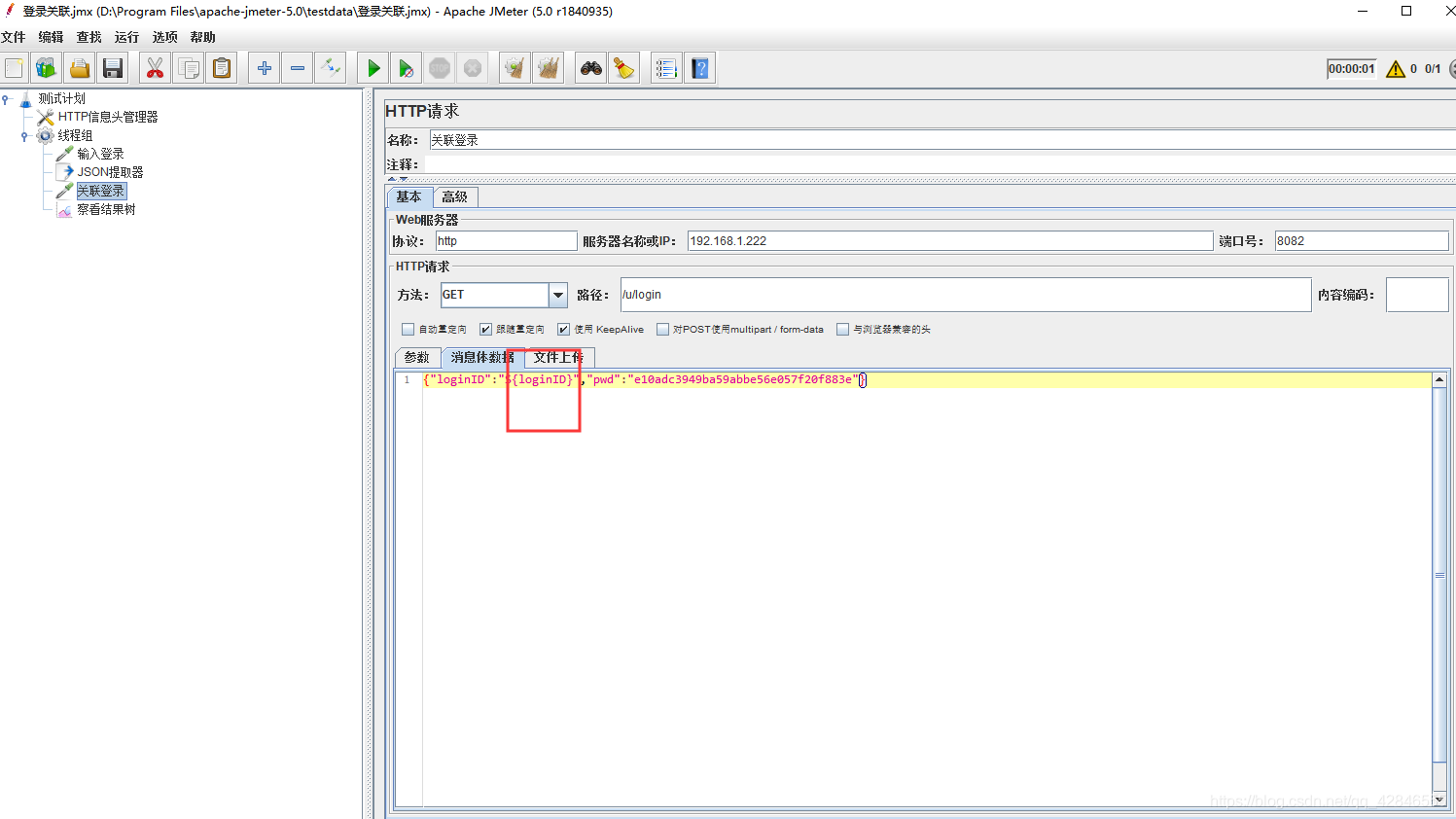Click the Clear All double broom icon
The width and height of the screenshot is (1456, 819).
[x=549, y=68]
